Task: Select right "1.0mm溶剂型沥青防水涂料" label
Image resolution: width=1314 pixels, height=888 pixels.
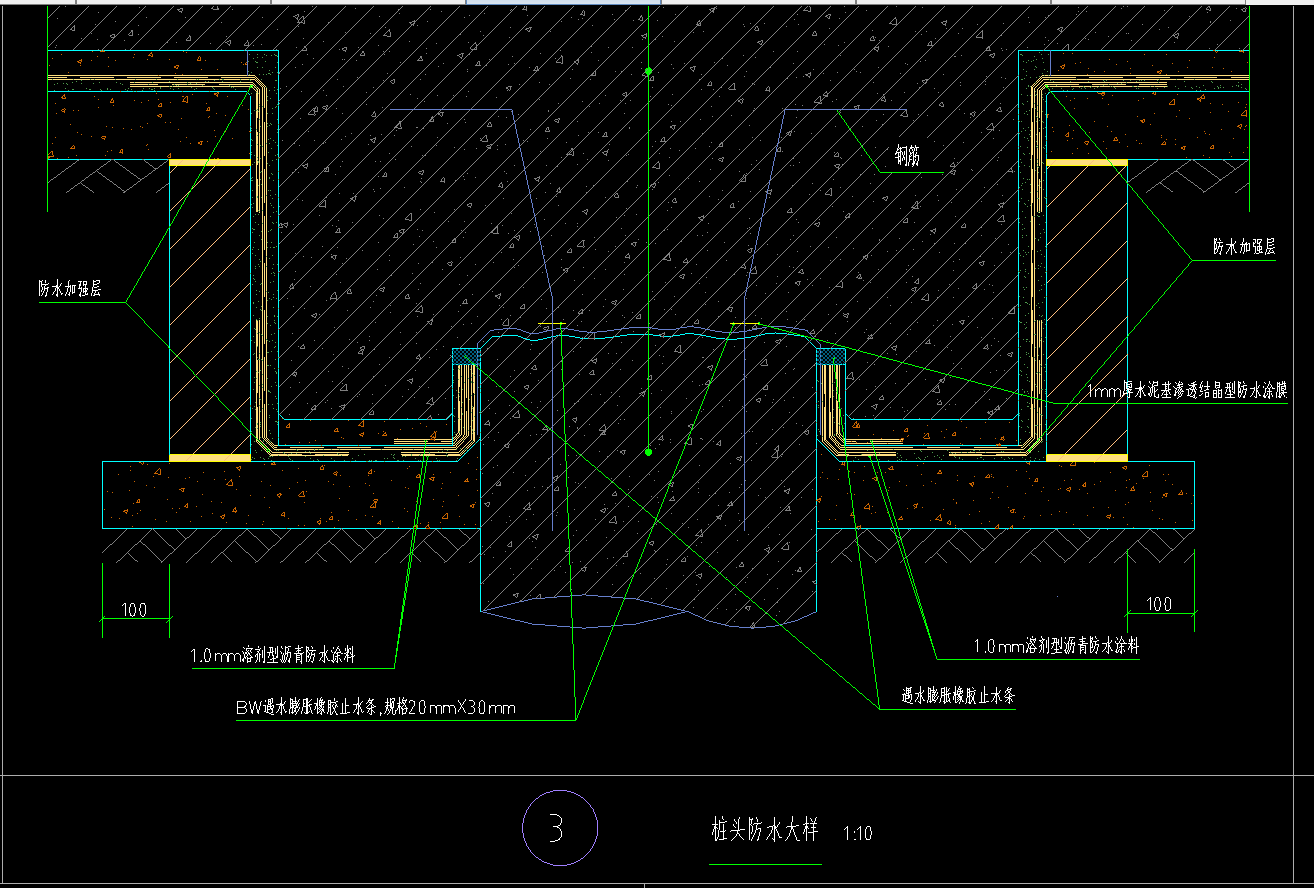Action: tap(1056, 647)
